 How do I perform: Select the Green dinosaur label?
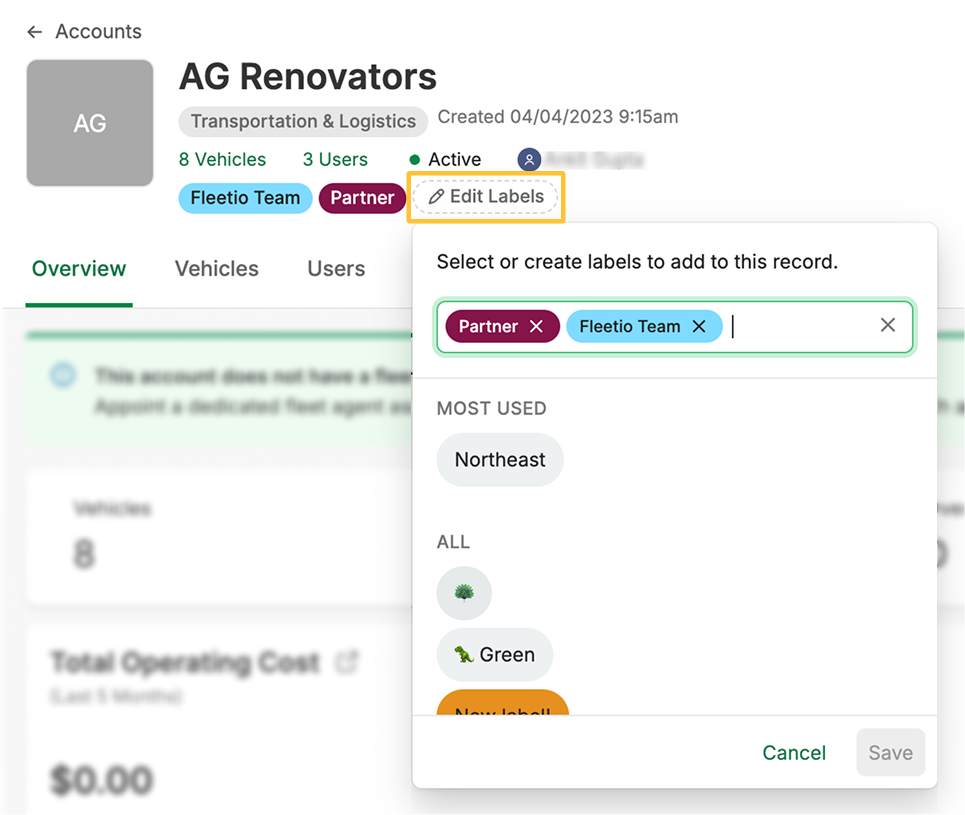click(494, 655)
